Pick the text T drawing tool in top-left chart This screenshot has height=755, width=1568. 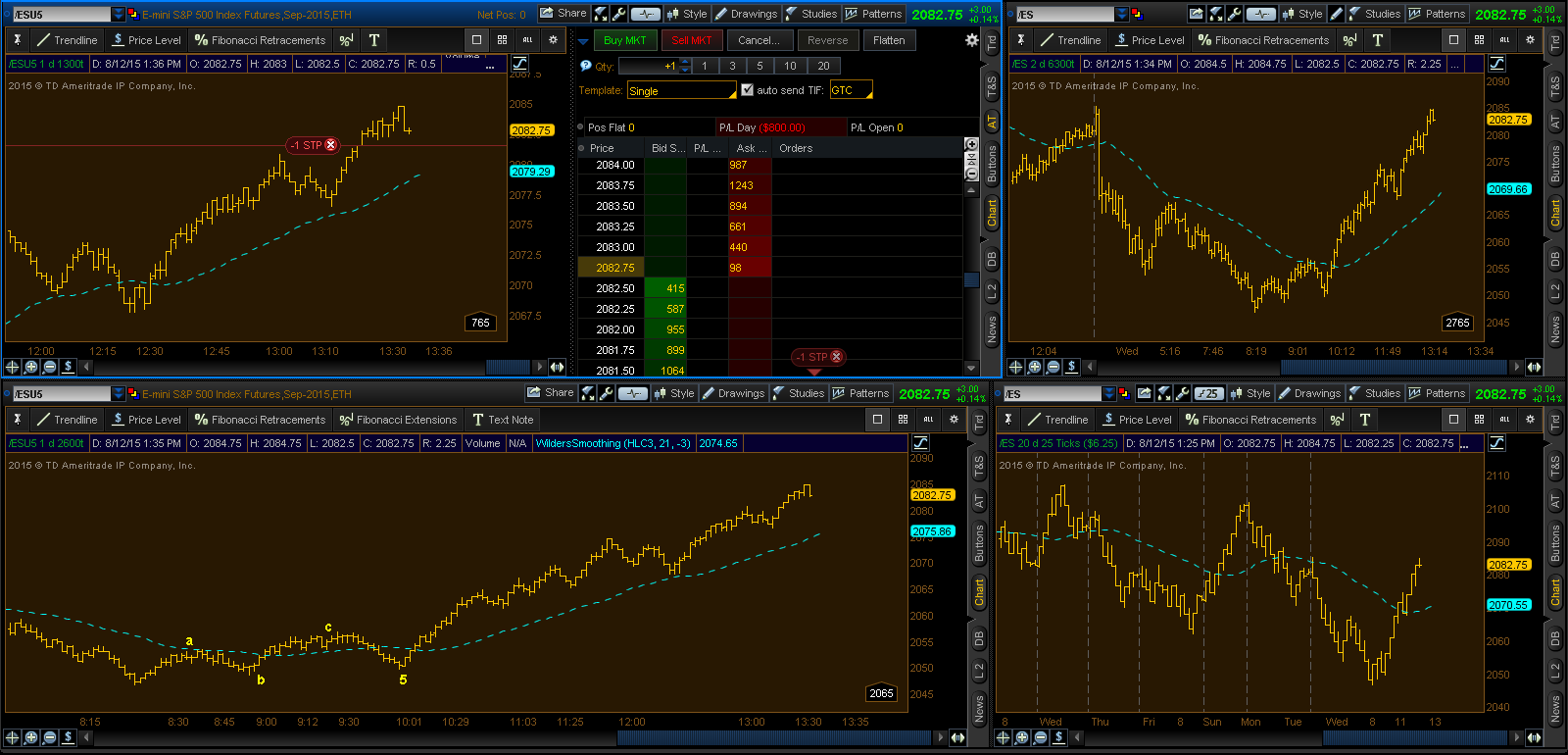coord(374,40)
